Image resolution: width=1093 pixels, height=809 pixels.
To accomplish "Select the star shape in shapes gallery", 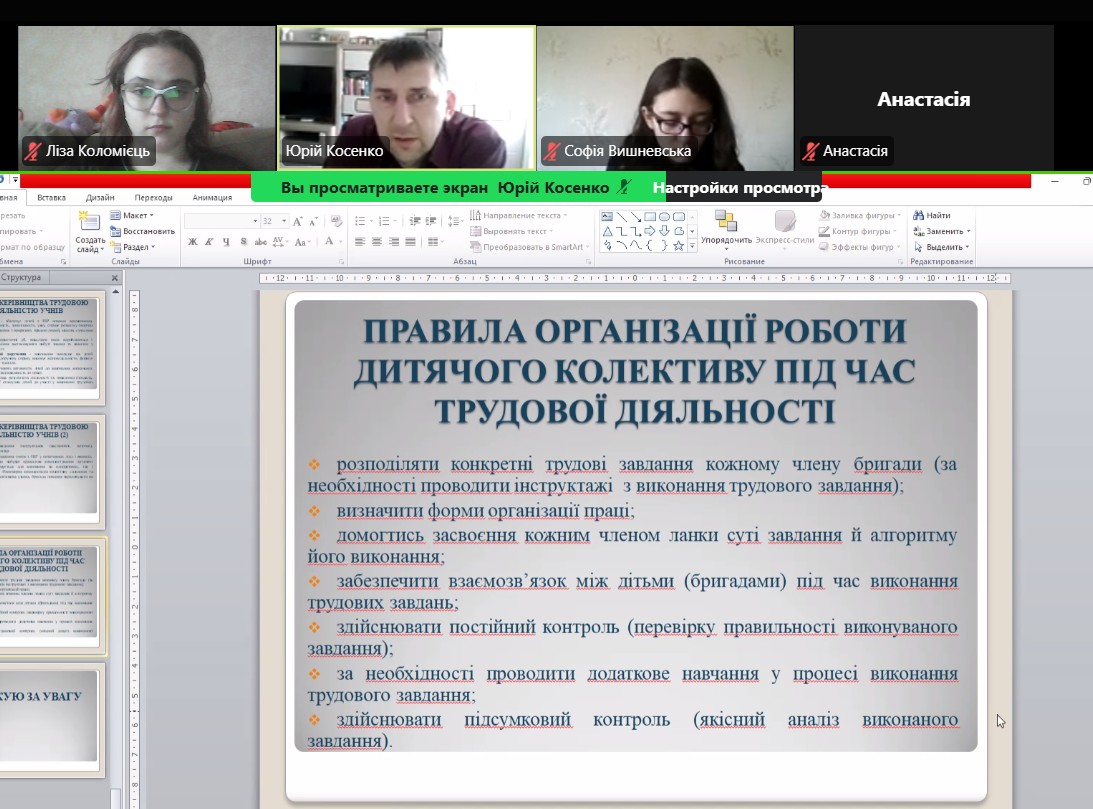I will coord(679,245).
